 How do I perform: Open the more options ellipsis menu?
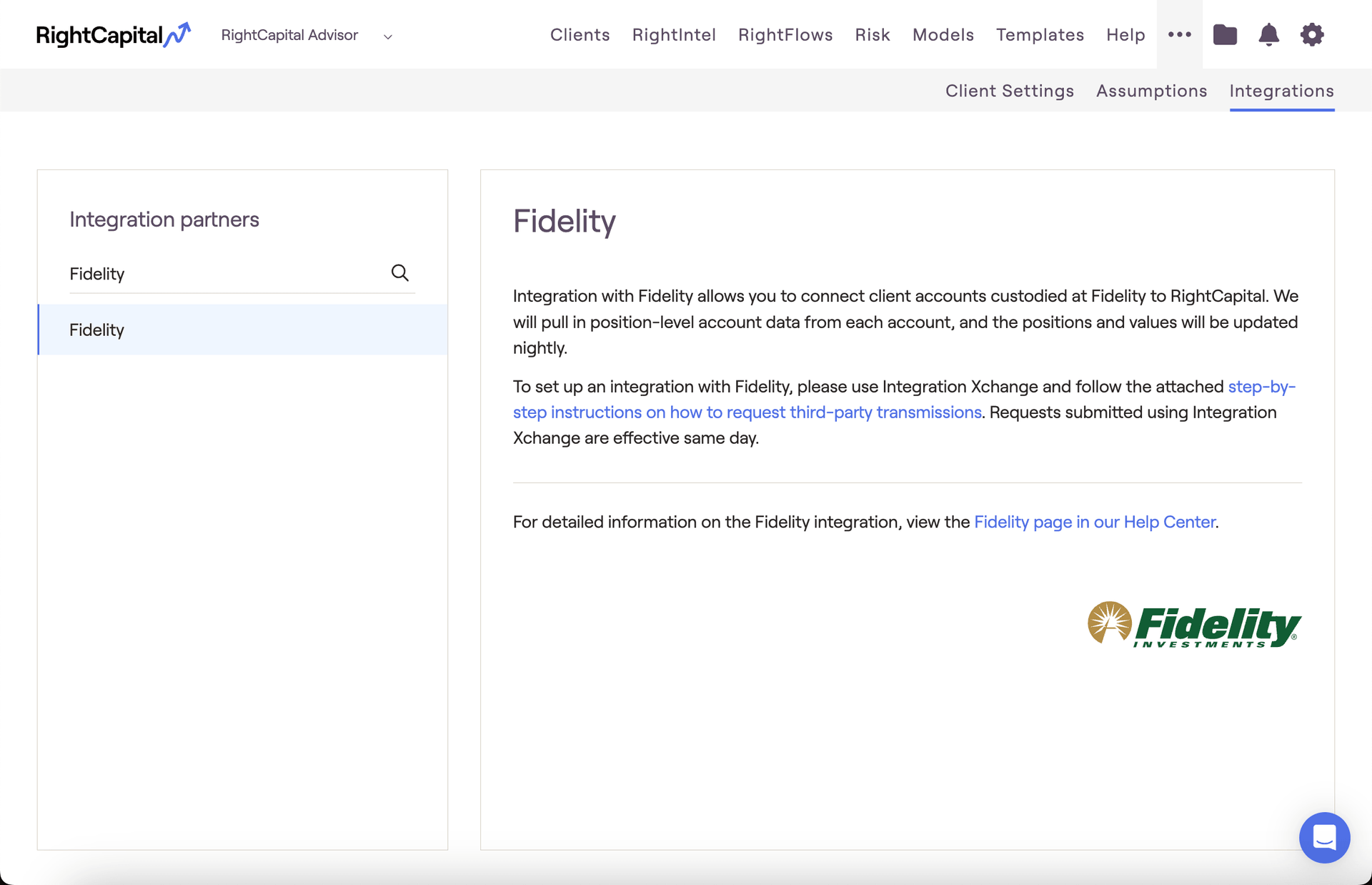[1179, 34]
